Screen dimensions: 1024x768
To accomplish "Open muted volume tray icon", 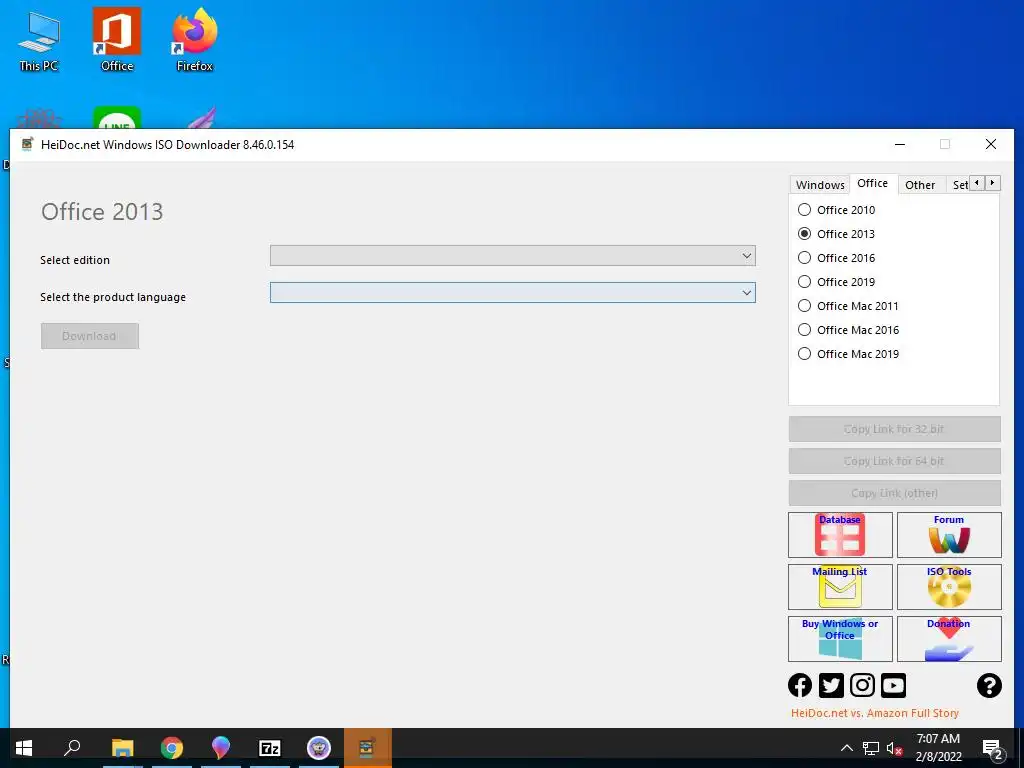I will (894, 748).
